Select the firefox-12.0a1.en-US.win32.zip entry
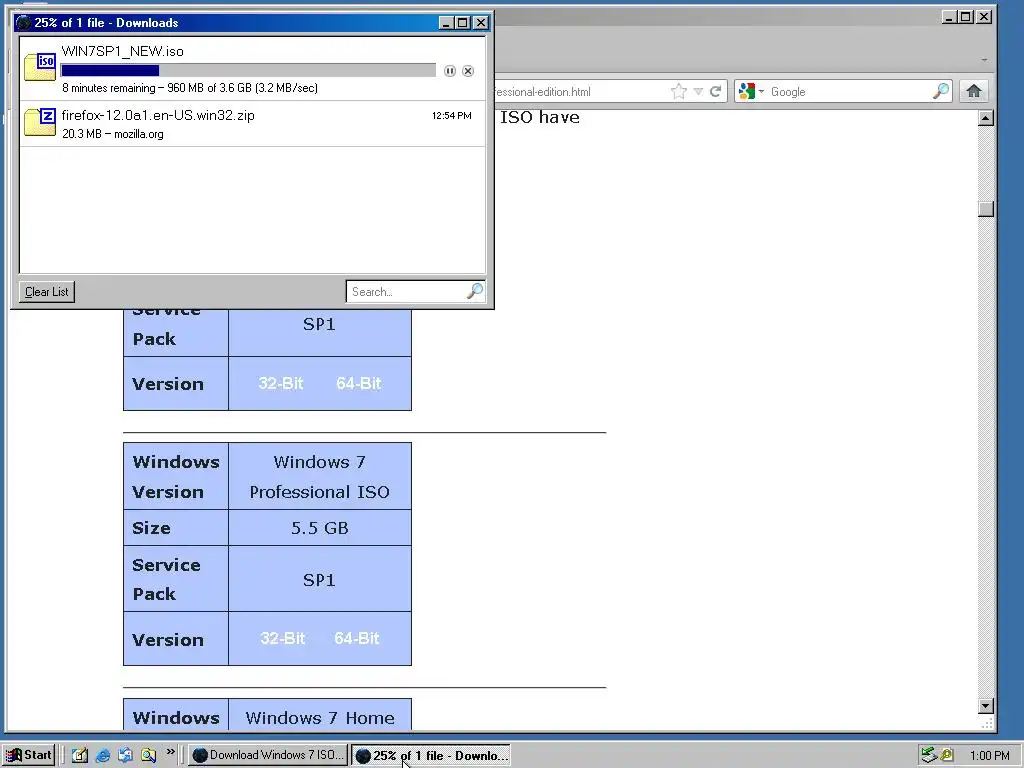Screen dimensions: 1024x768 click(253, 123)
